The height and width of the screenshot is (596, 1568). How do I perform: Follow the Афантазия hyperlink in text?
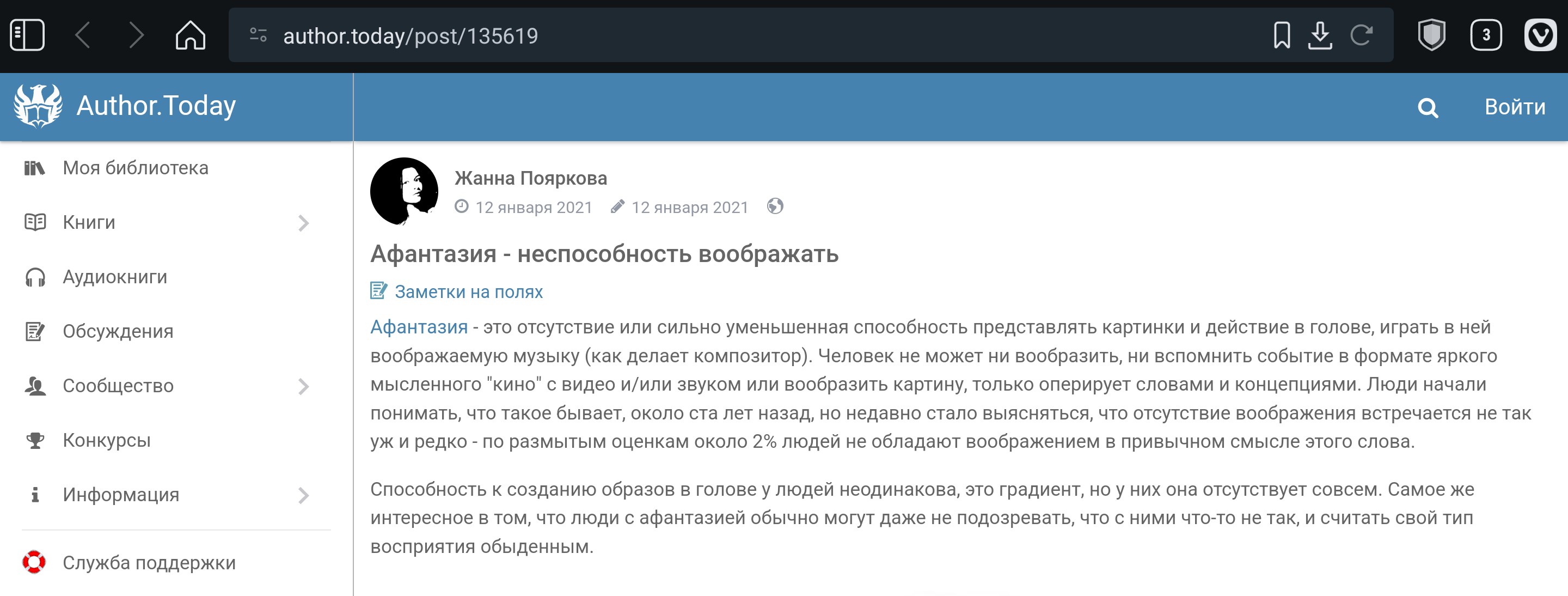point(419,327)
